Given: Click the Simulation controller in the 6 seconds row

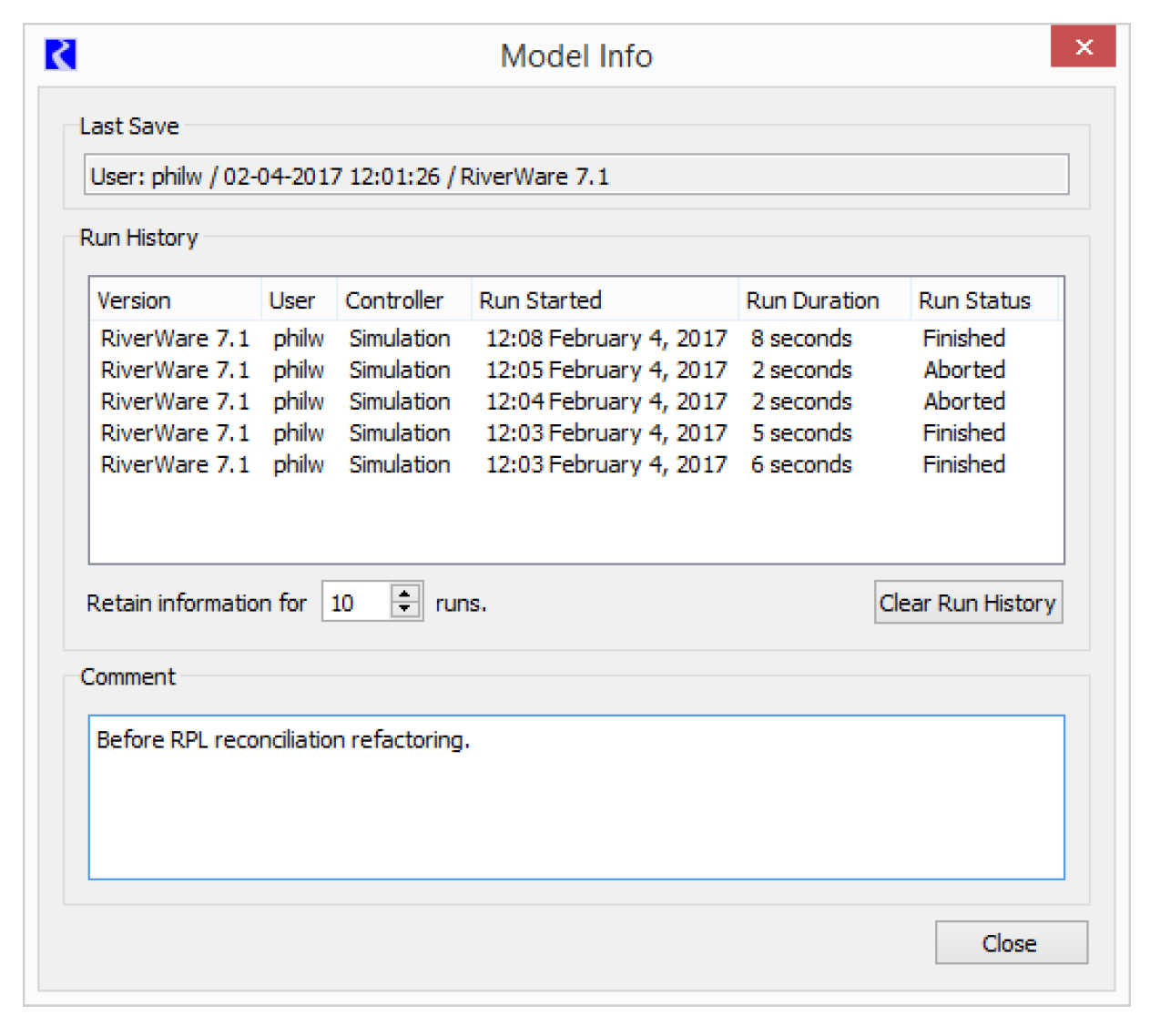Looking at the screenshot, I should coord(400,464).
